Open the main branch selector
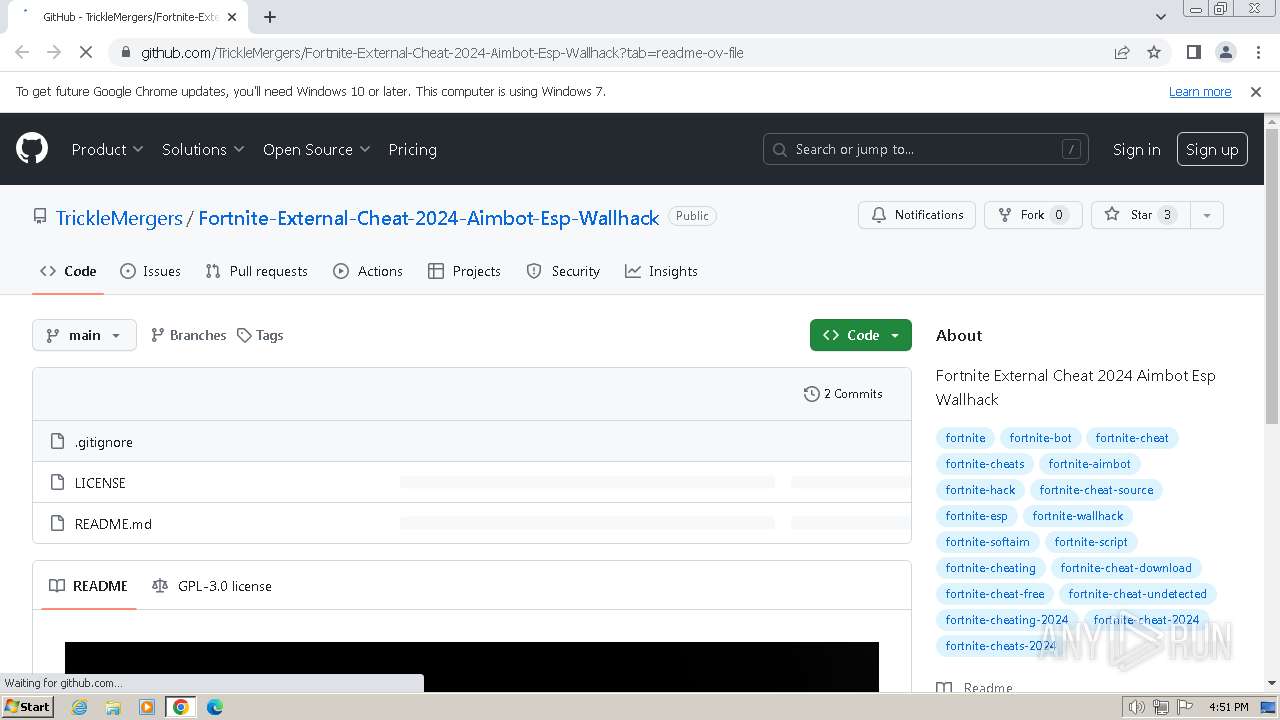This screenshot has width=1280, height=720. click(x=84, y=335)
